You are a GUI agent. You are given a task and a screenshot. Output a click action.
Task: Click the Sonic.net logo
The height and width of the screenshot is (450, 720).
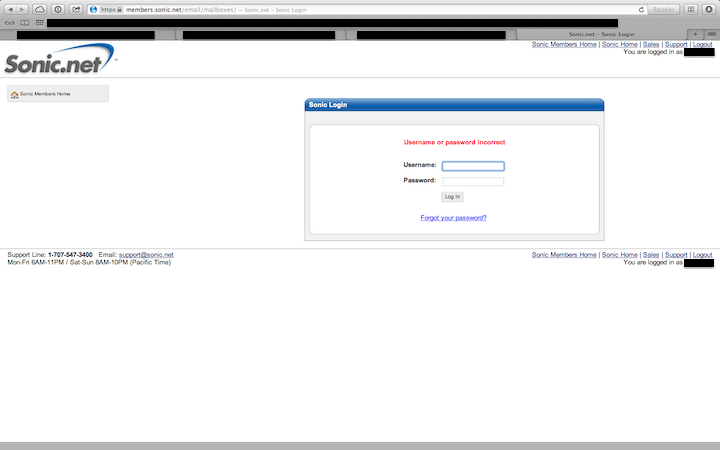tap(60, 59)
